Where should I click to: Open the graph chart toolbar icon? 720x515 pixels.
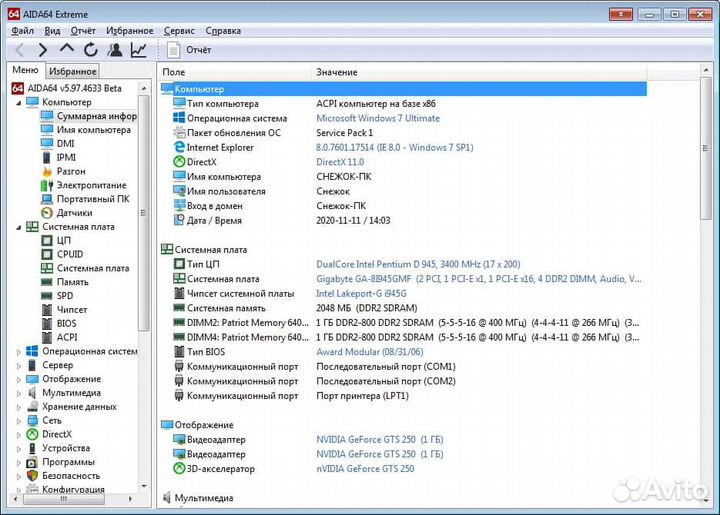tap(139, 50)
